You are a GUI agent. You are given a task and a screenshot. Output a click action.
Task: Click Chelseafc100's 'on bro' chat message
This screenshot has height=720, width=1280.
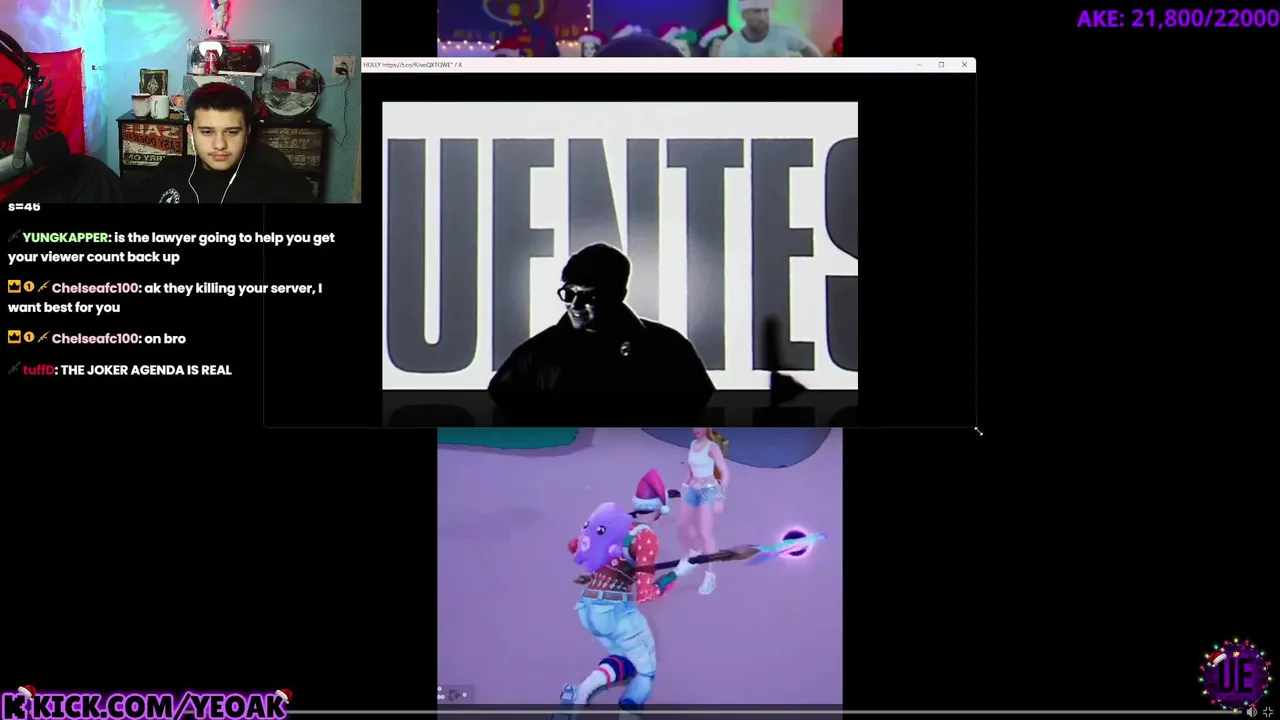click(x=165, y=339)
